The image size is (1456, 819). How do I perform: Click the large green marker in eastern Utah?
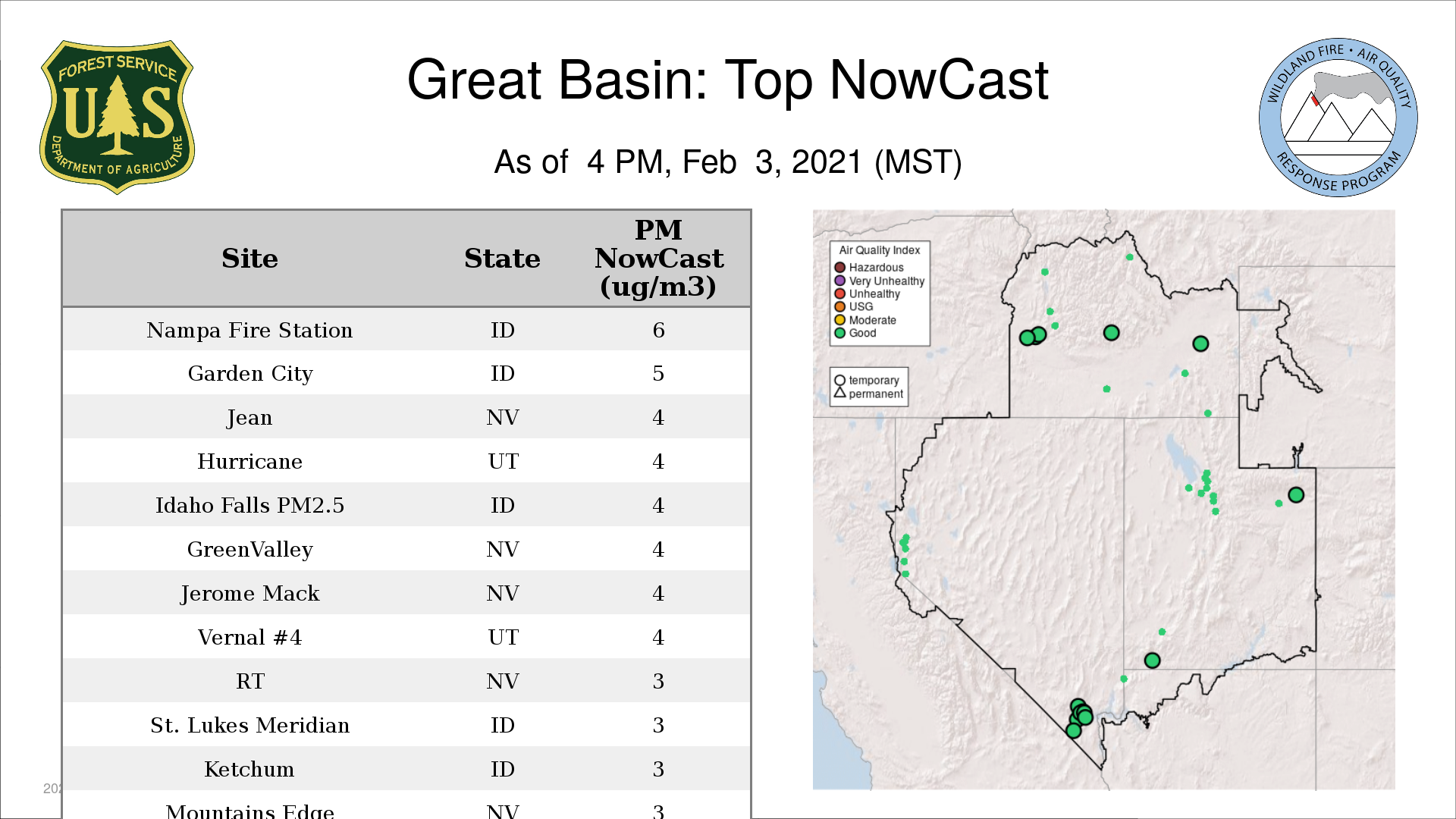(x=1296, y=495)
